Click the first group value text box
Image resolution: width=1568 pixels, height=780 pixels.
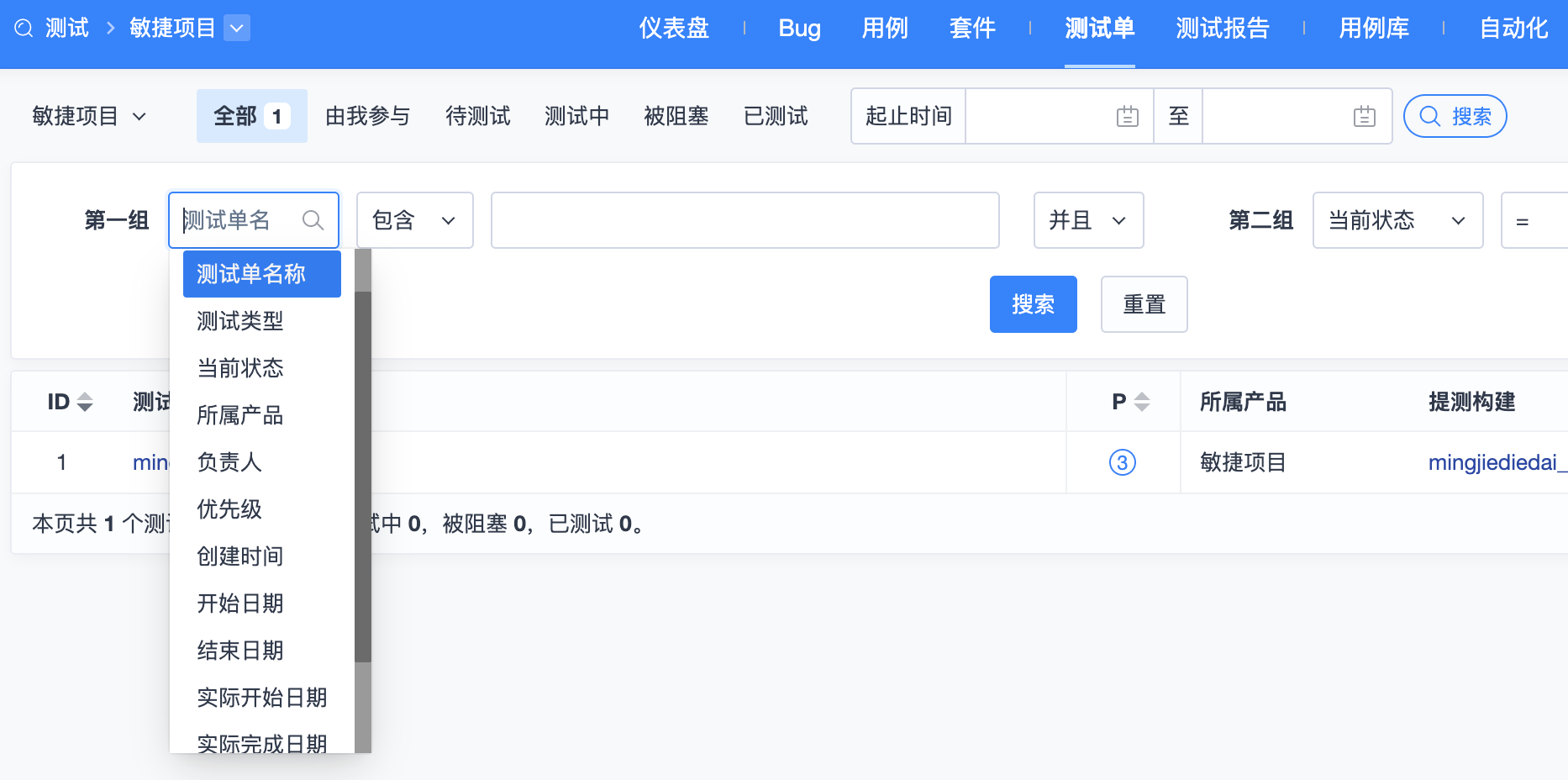[x=745, y=220]
